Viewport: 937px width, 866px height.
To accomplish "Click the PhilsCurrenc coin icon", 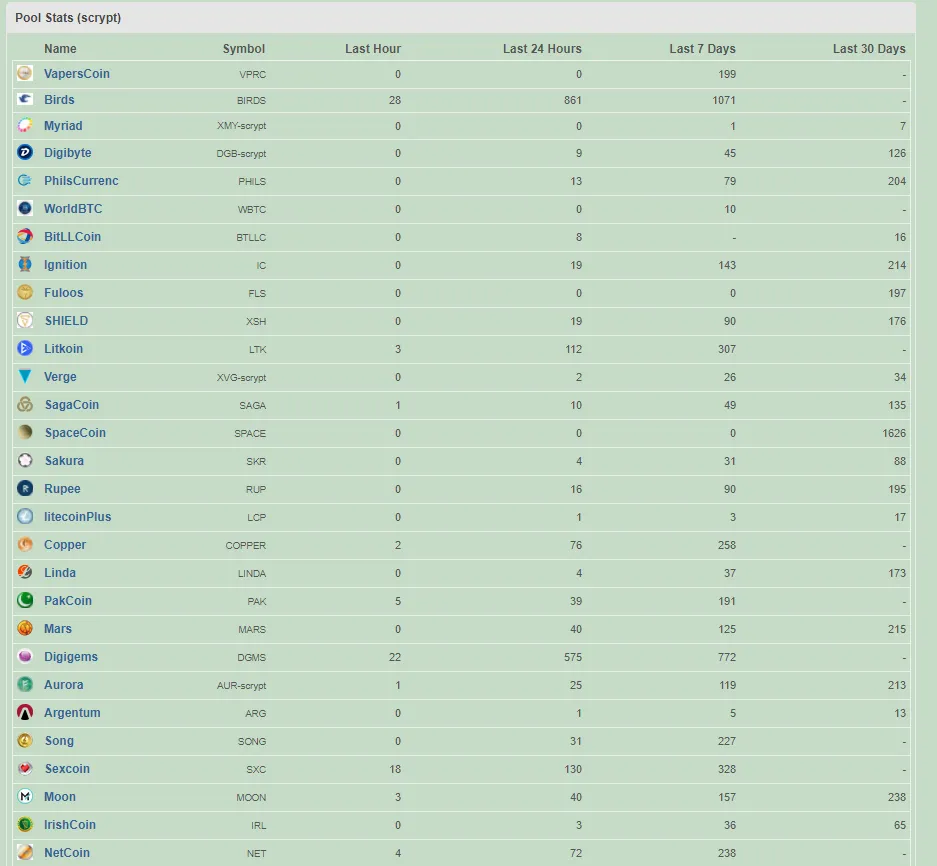I will [25, 180].
